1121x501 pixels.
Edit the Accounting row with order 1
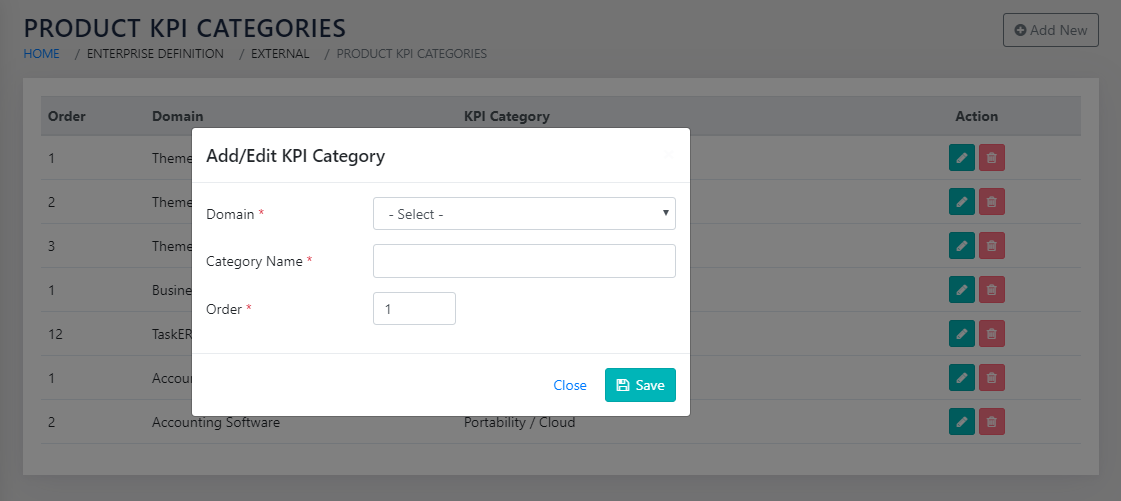point(961,378)
